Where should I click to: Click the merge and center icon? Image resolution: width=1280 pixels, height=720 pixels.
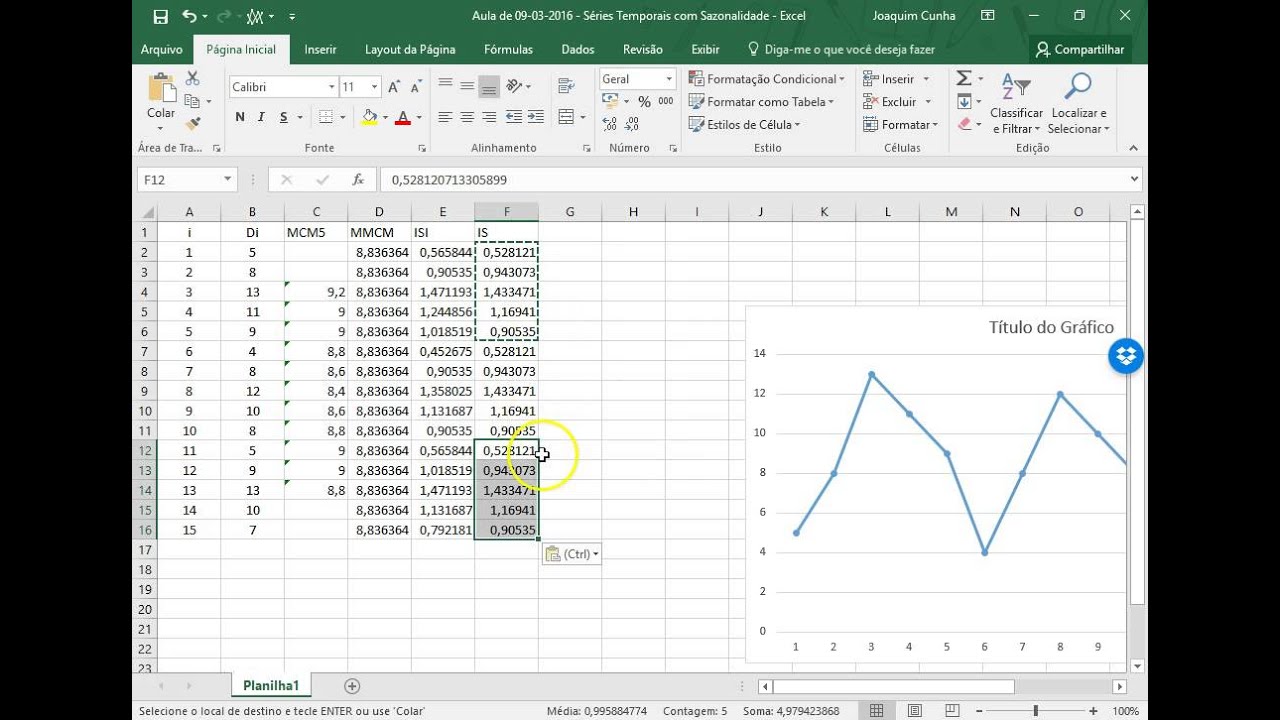pyautogui.click(x=565, y=117)
